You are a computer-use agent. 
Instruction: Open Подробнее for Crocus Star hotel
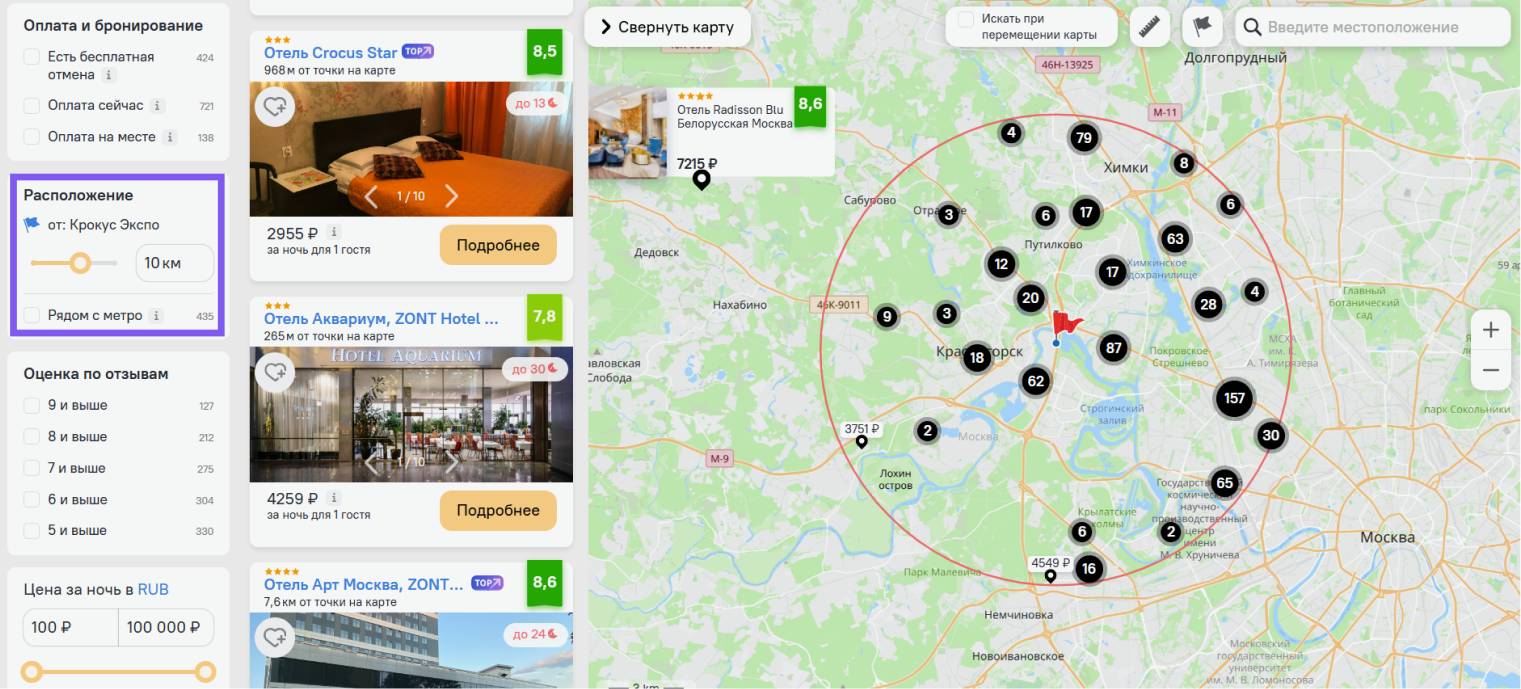coord(498,245)
